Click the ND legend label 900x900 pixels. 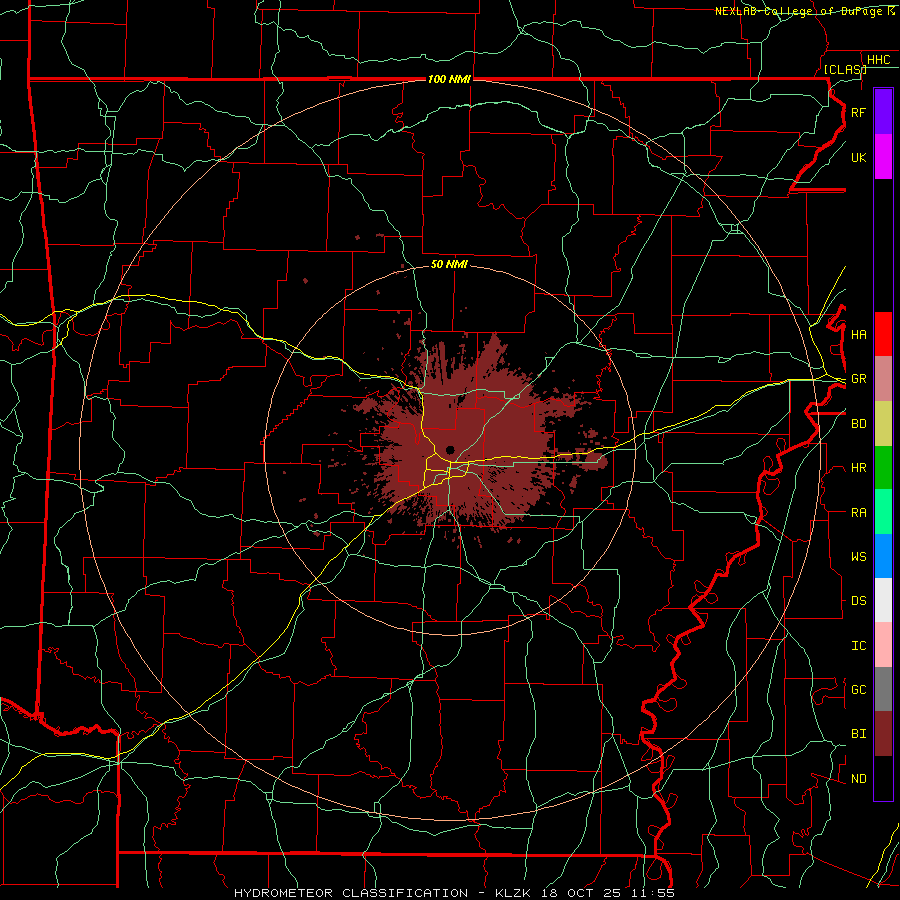(858, 778)
